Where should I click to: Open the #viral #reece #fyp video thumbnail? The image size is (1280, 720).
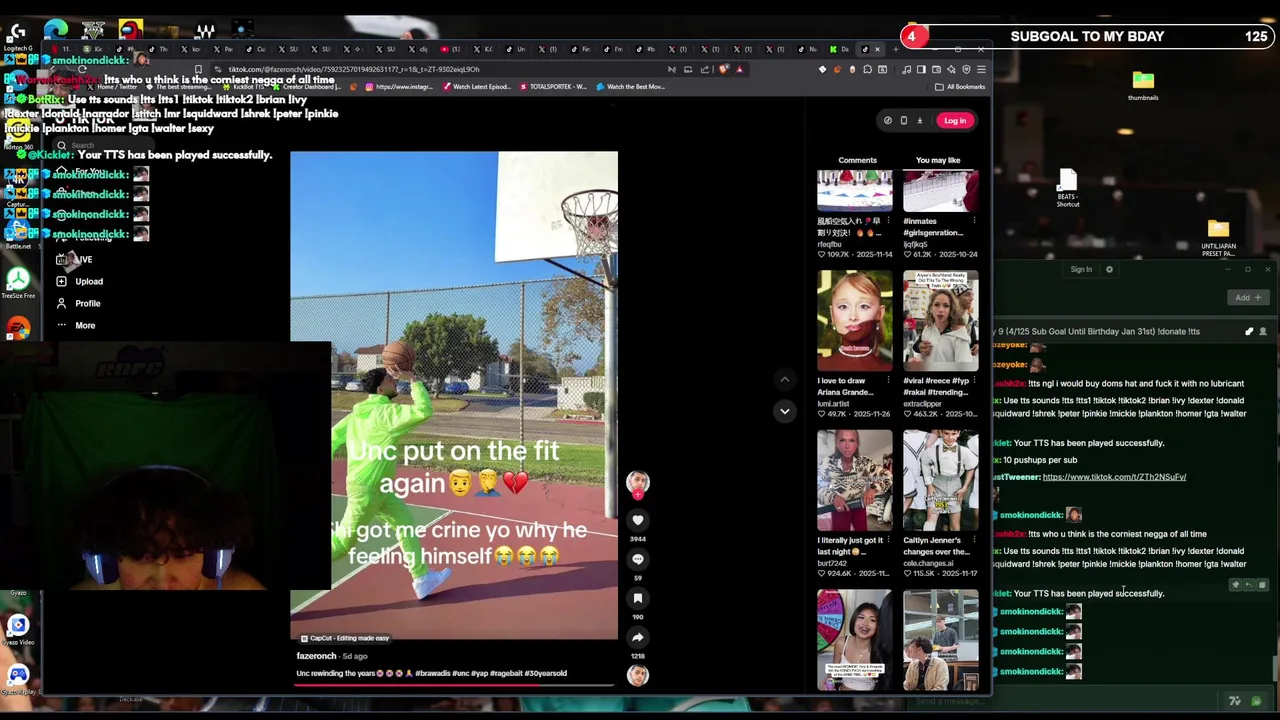tap(941, 321)
